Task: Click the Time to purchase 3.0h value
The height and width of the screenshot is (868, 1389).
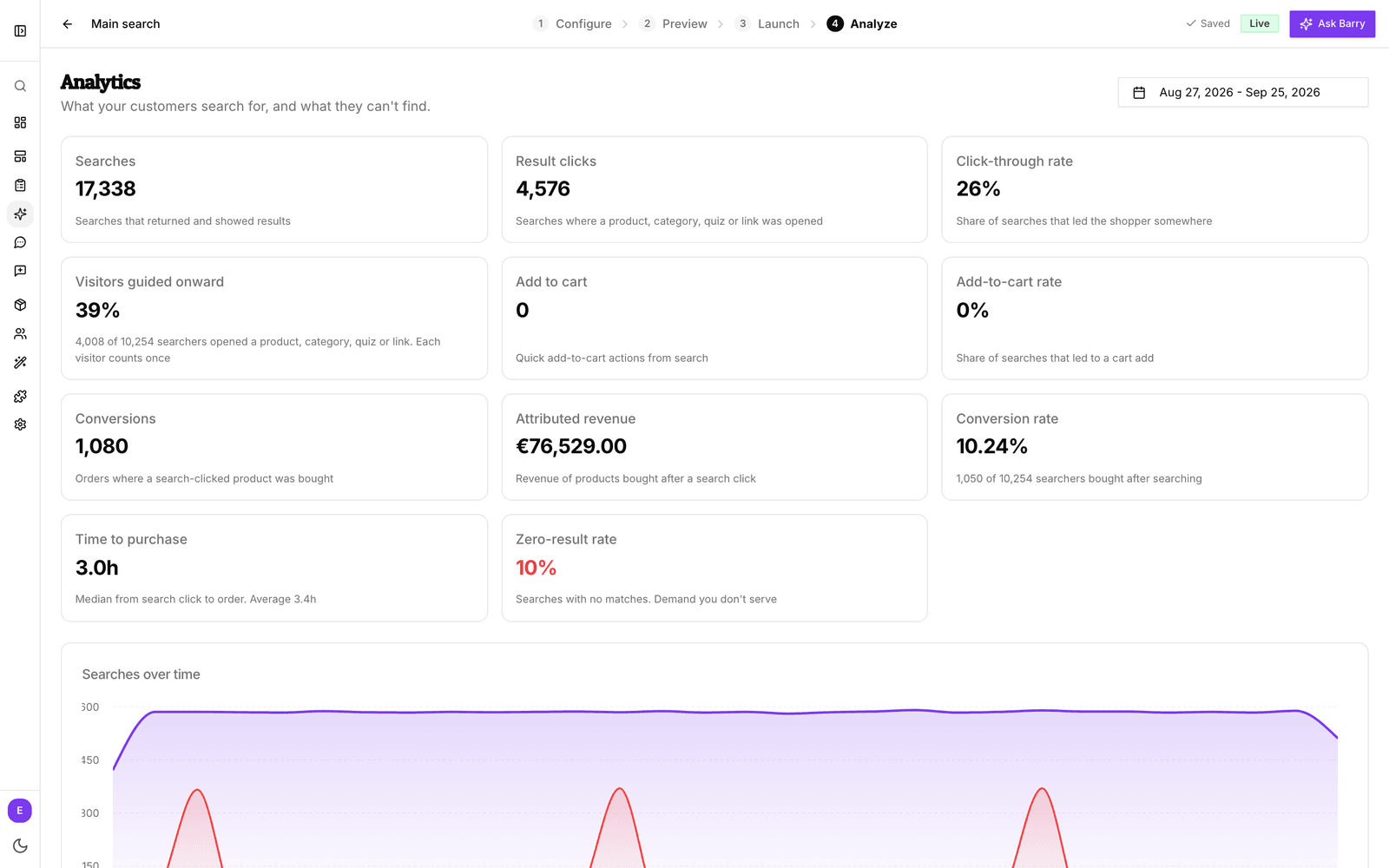Action: 96,568
